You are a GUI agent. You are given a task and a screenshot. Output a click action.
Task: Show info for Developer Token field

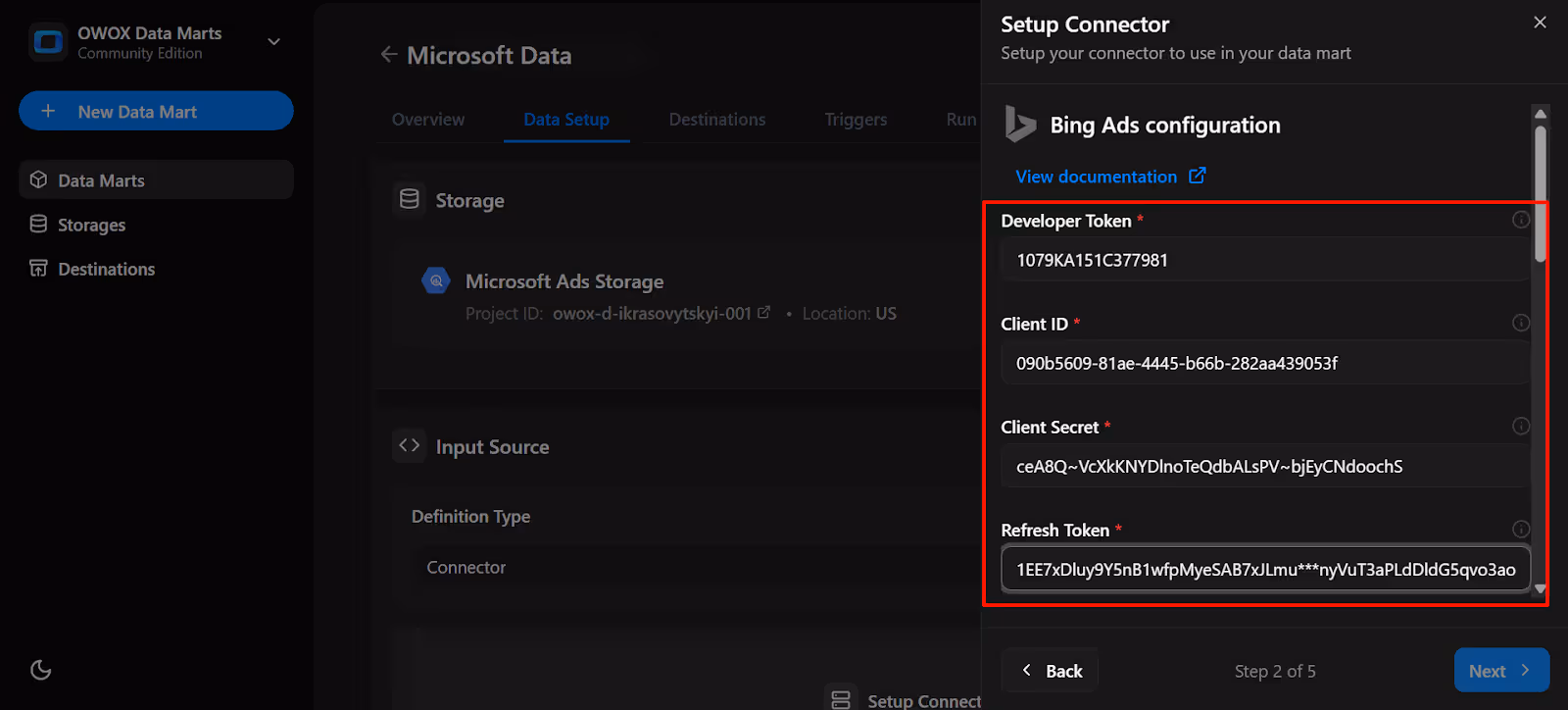(1521, 220)
